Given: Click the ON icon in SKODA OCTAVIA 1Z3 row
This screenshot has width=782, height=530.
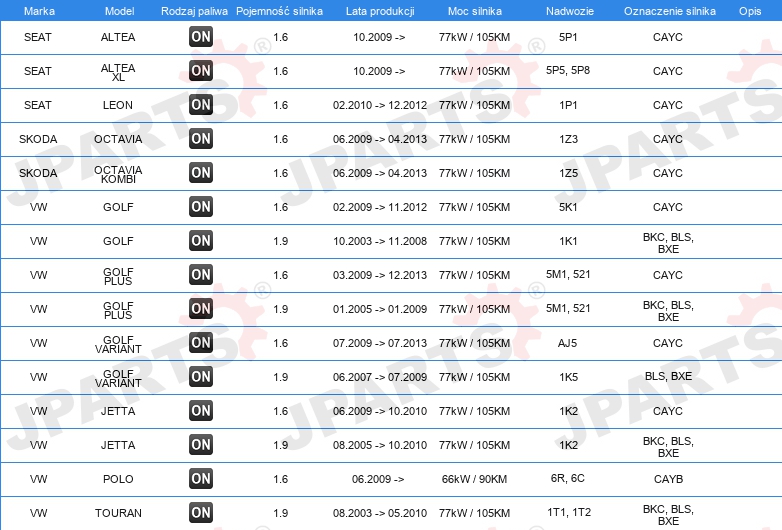Looking at the screenshot, I should 201,139.
